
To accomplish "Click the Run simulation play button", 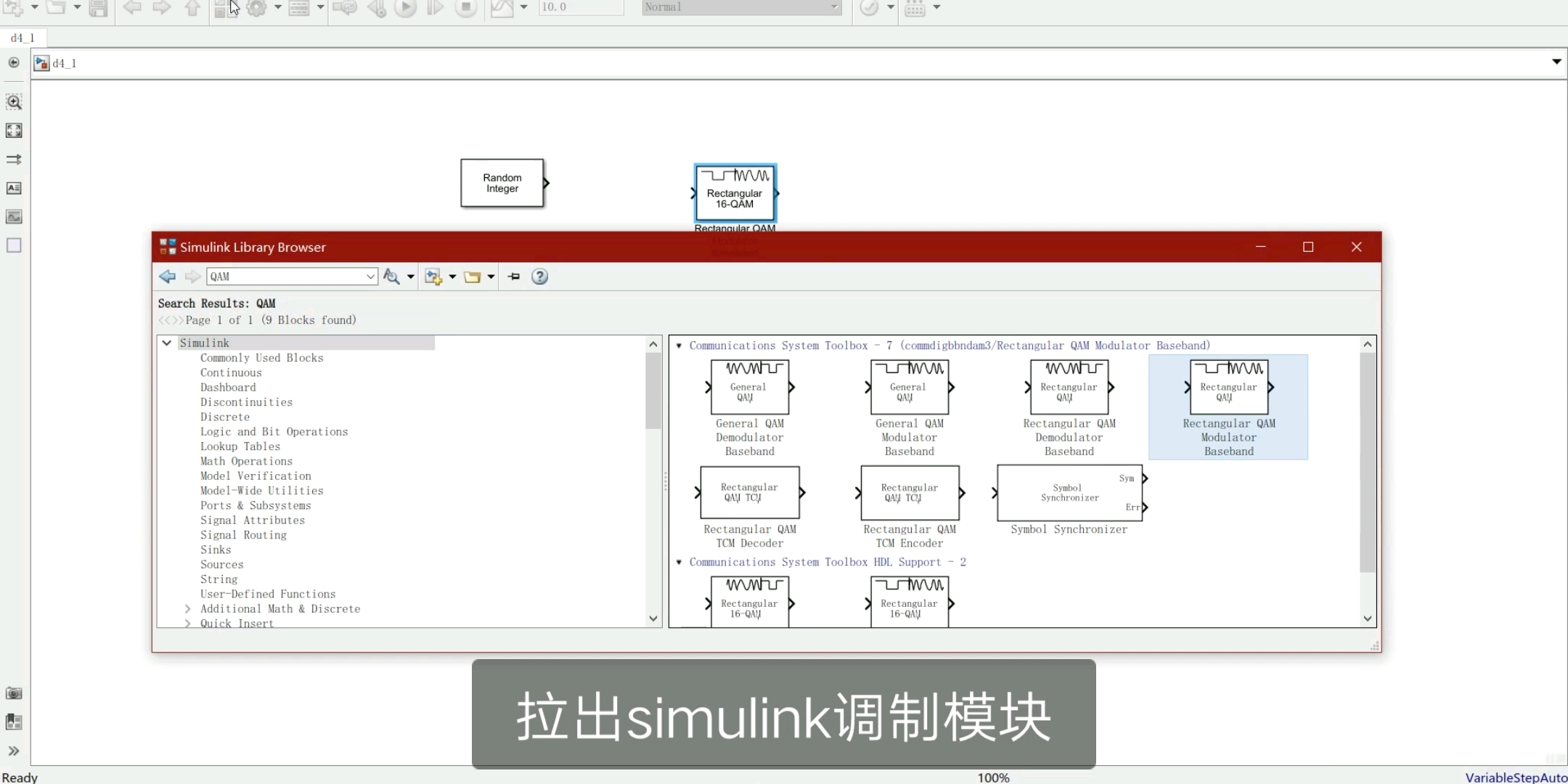I will [x=406, y=7].
